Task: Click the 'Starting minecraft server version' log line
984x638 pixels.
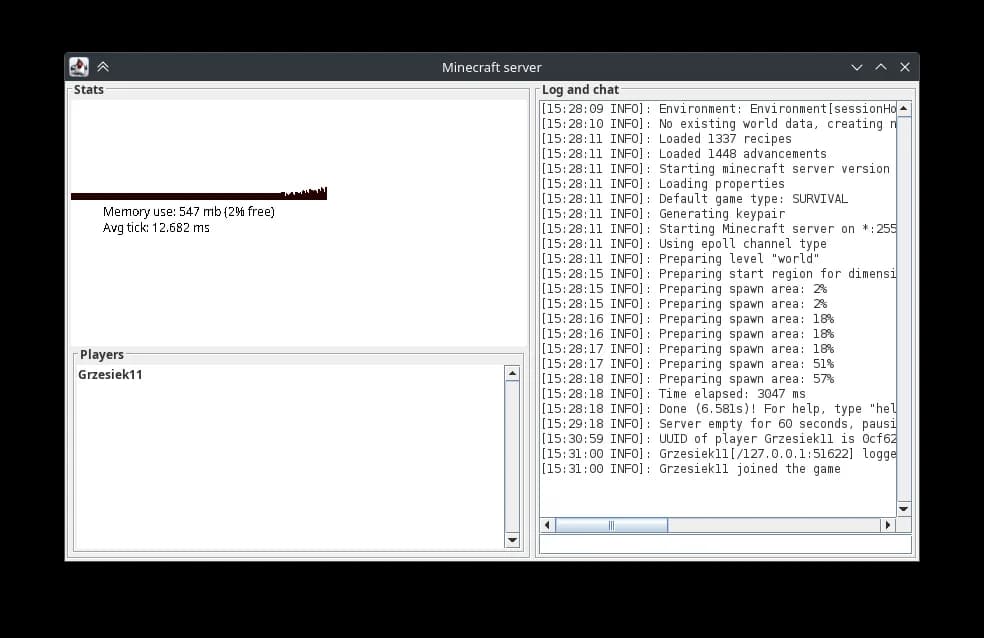Action: (x=715, y=169)
